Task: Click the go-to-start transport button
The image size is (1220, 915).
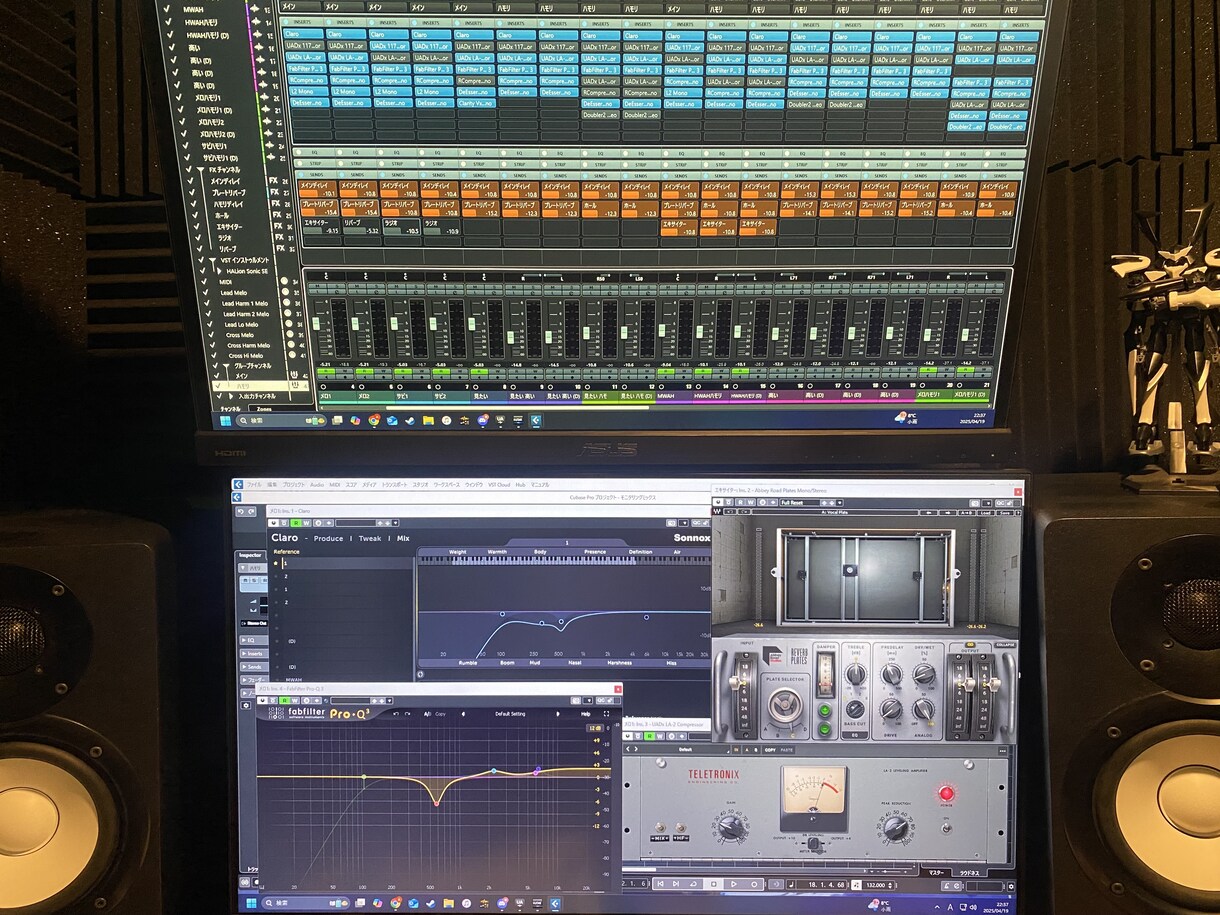Action: point(660,884)
